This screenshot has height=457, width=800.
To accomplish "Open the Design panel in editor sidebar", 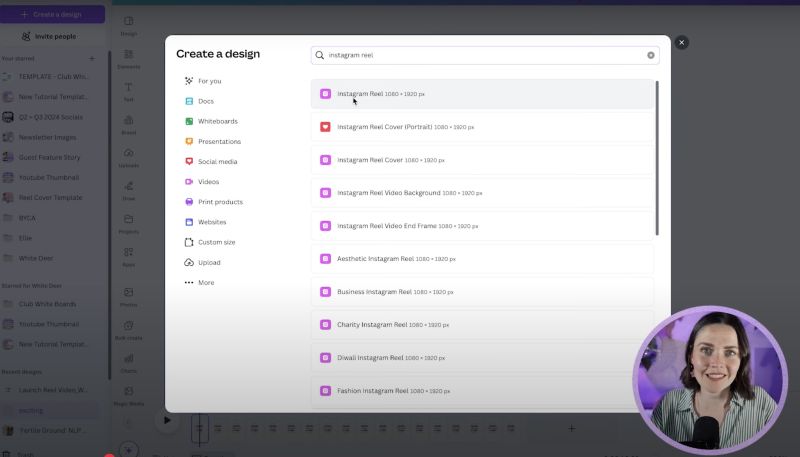I will (x=129, y=26).
